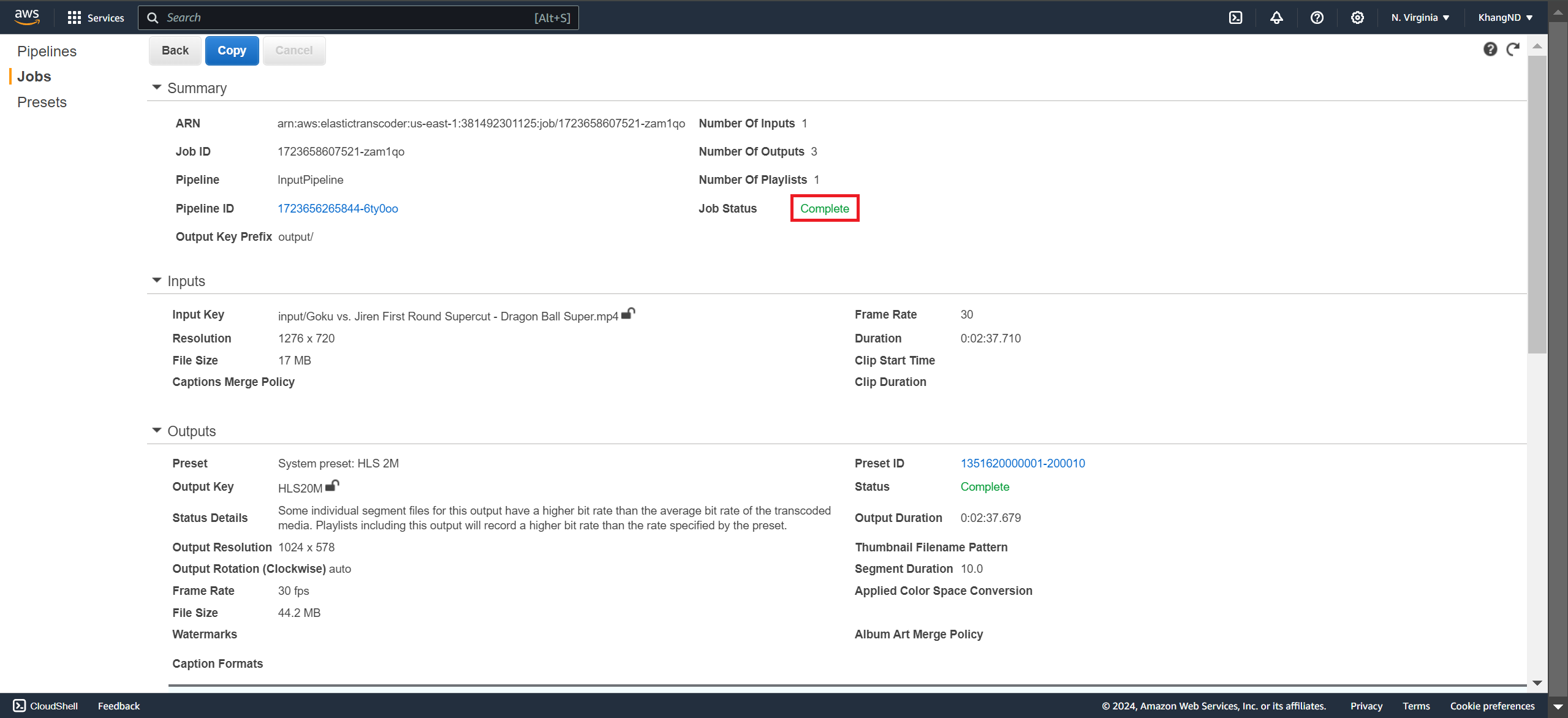Open the notifications bell
The width and height of the screenshot is (1568, 718).
[1276, 18]
